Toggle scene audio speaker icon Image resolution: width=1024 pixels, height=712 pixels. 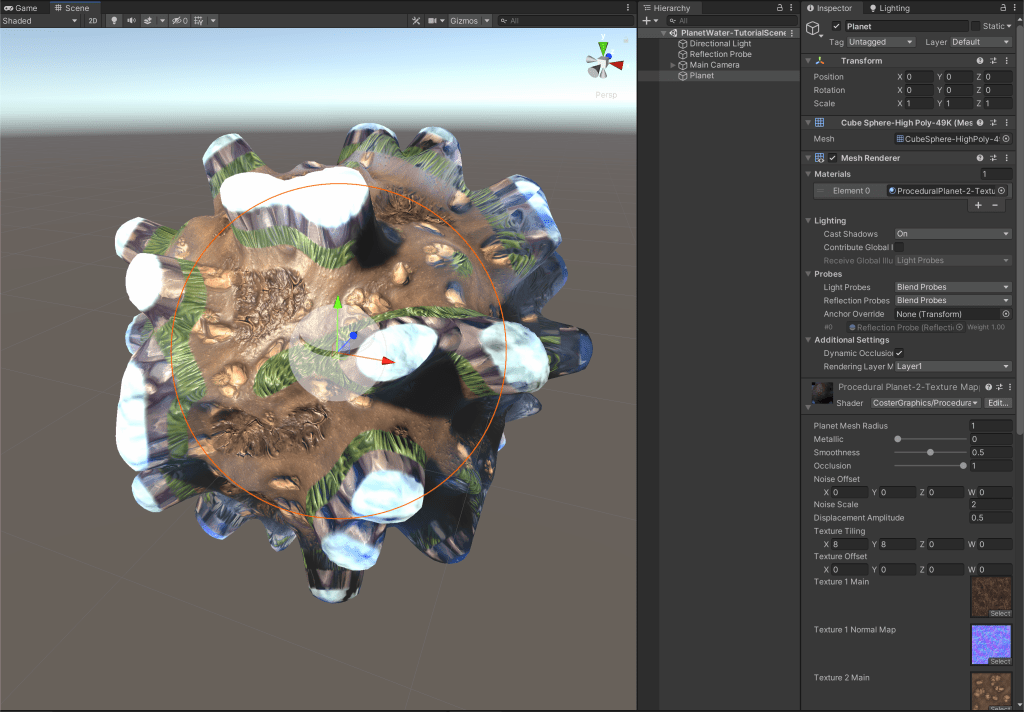point(131,20)
